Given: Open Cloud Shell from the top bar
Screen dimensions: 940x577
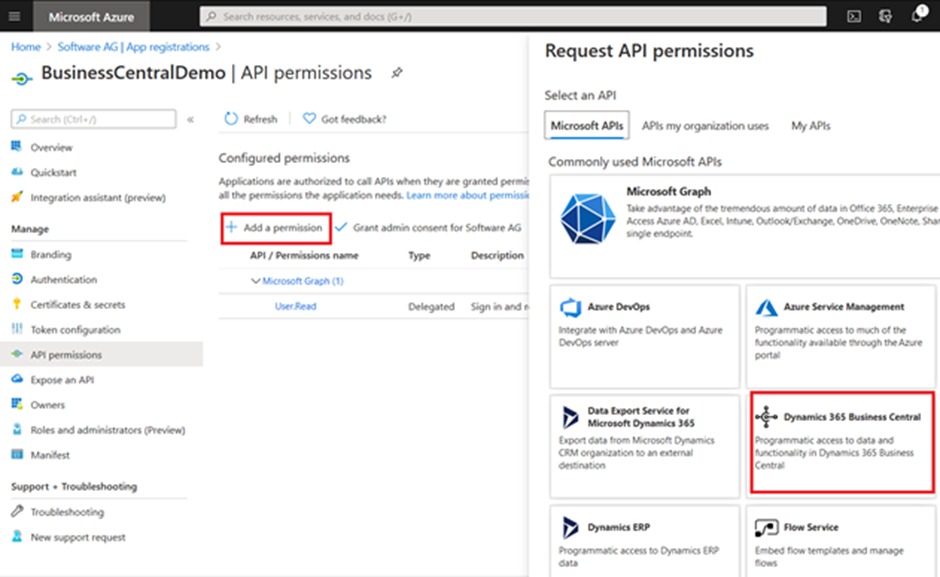Looking at the screenshot, I should (853, 16).
